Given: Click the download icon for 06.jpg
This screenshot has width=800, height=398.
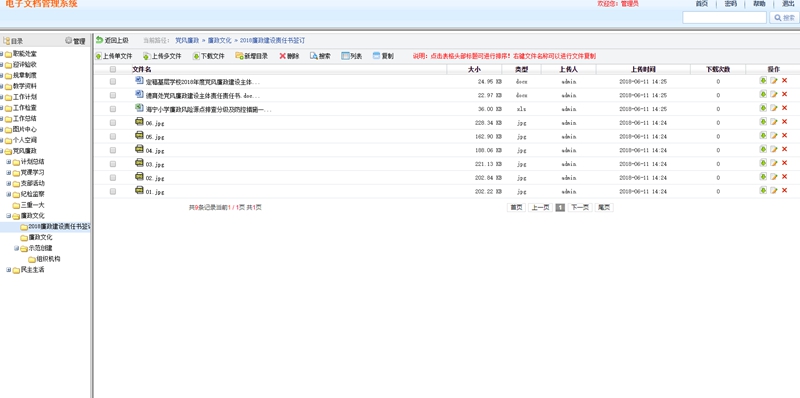Looking at the screenshot, I should [763, 121].
